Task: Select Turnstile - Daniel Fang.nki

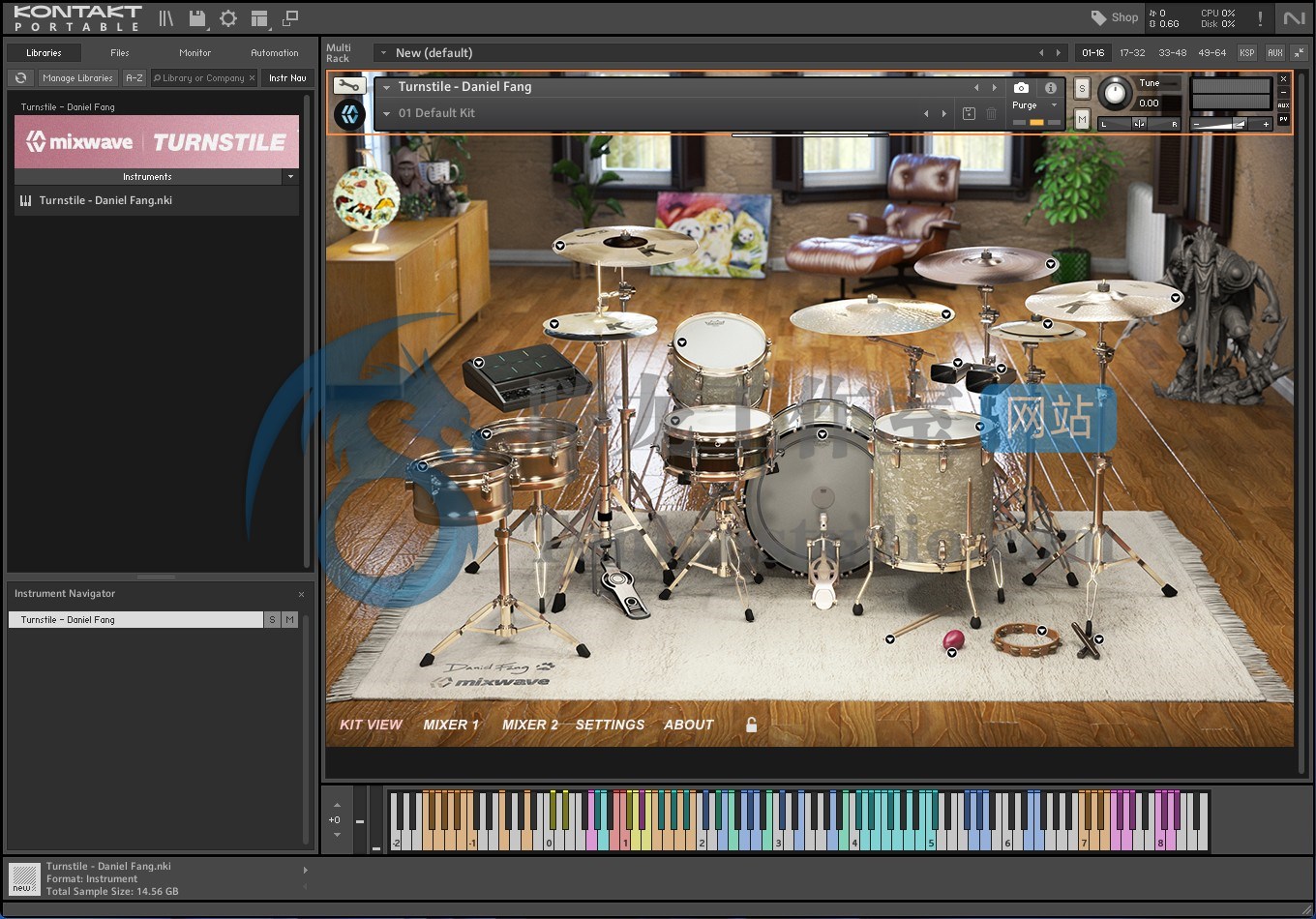Action: click(x=156, y=200)
